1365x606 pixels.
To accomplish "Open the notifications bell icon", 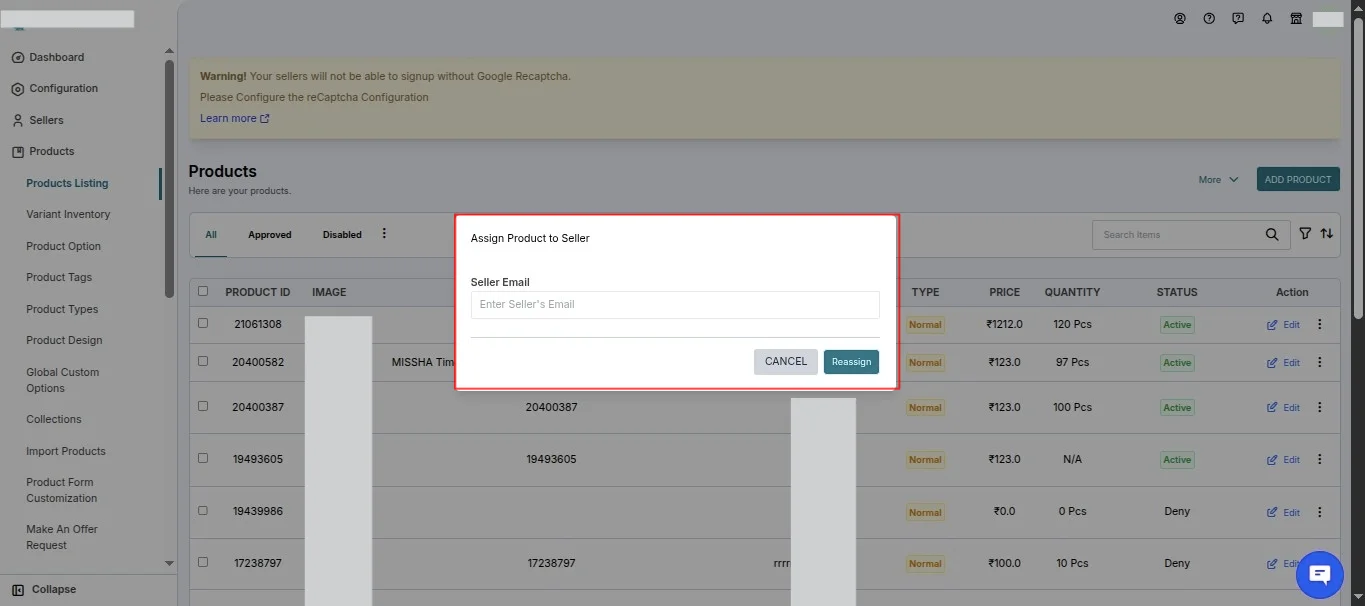I will (1267, 18).
